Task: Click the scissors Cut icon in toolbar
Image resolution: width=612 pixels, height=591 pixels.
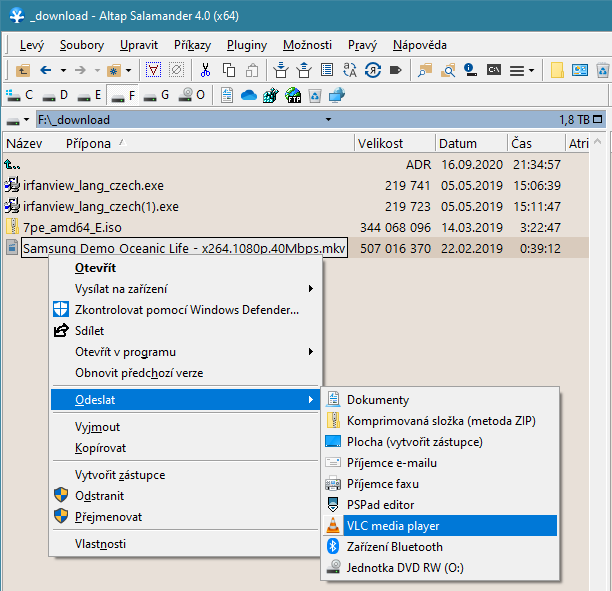Action: (205, 70)
